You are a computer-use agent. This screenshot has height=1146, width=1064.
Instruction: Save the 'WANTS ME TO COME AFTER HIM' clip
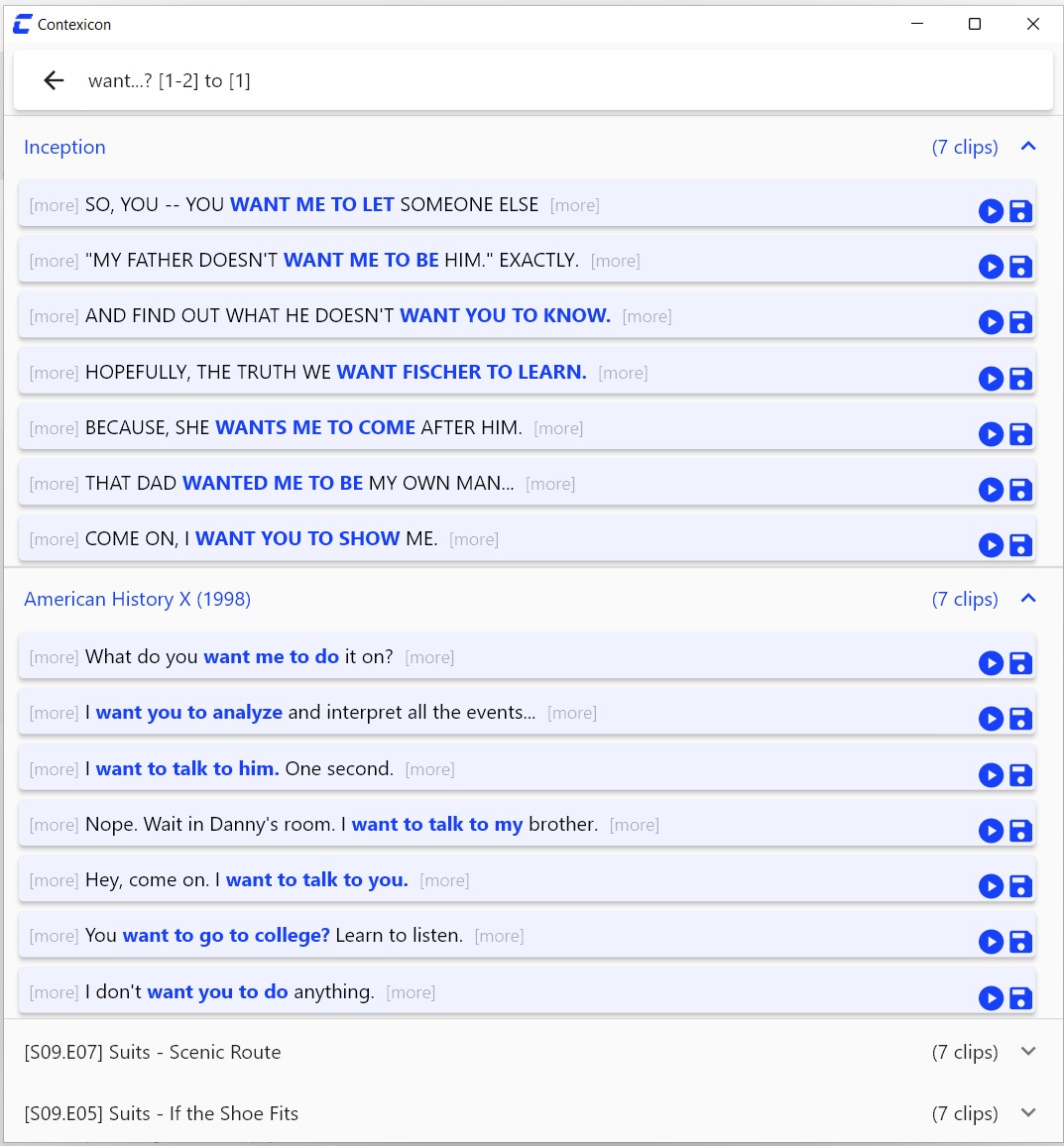[1020, 434]
